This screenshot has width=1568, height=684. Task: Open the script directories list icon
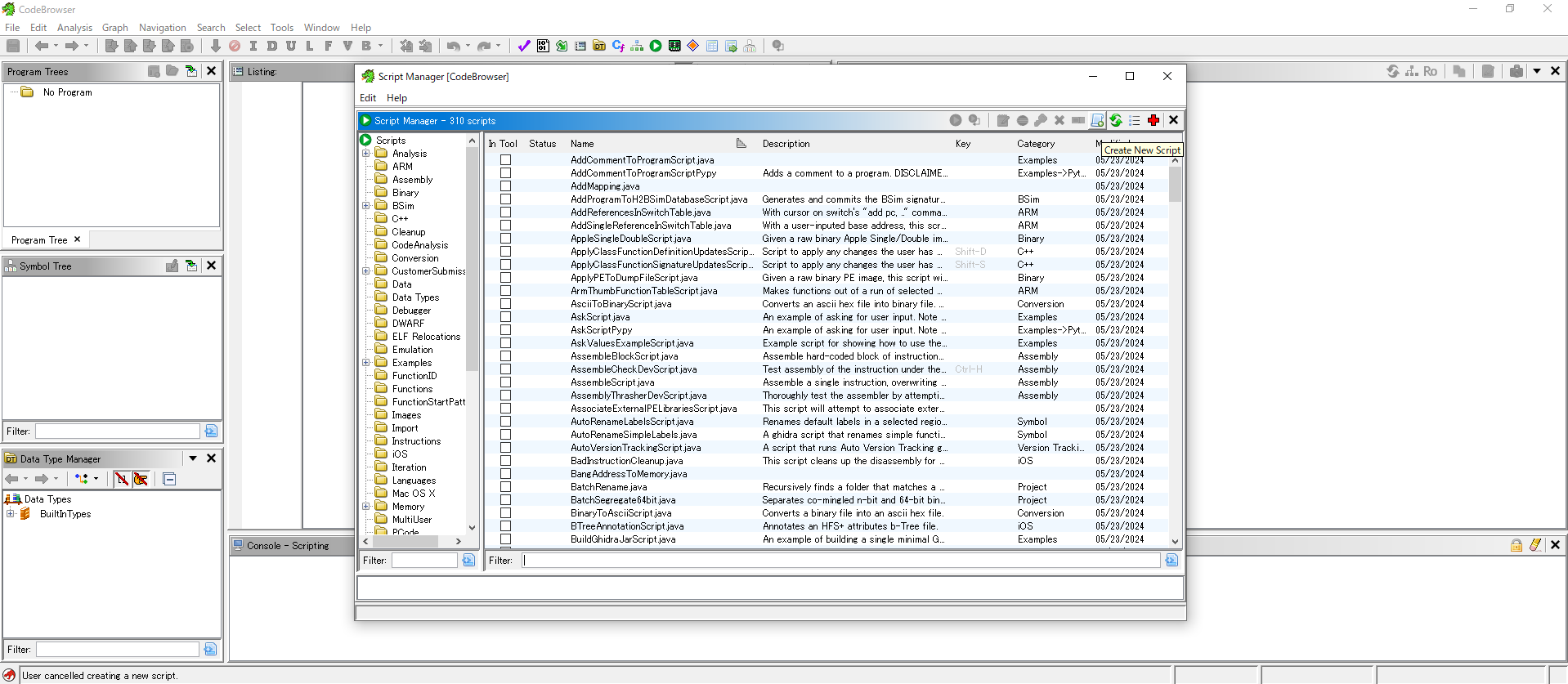pos(1135,120)
